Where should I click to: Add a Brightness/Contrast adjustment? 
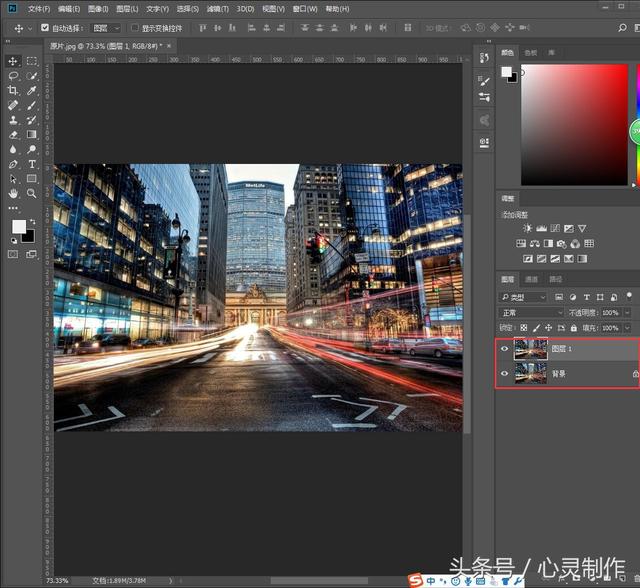pyautogui.click(x=527, y=229)
